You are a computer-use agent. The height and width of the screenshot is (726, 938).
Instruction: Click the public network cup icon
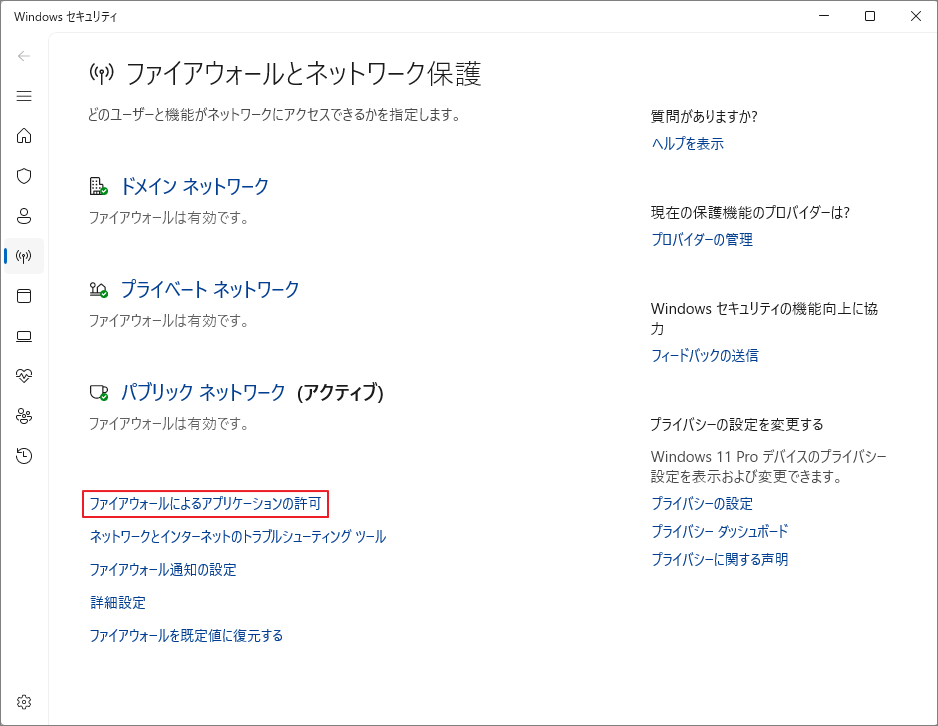(x=98, y=392)
